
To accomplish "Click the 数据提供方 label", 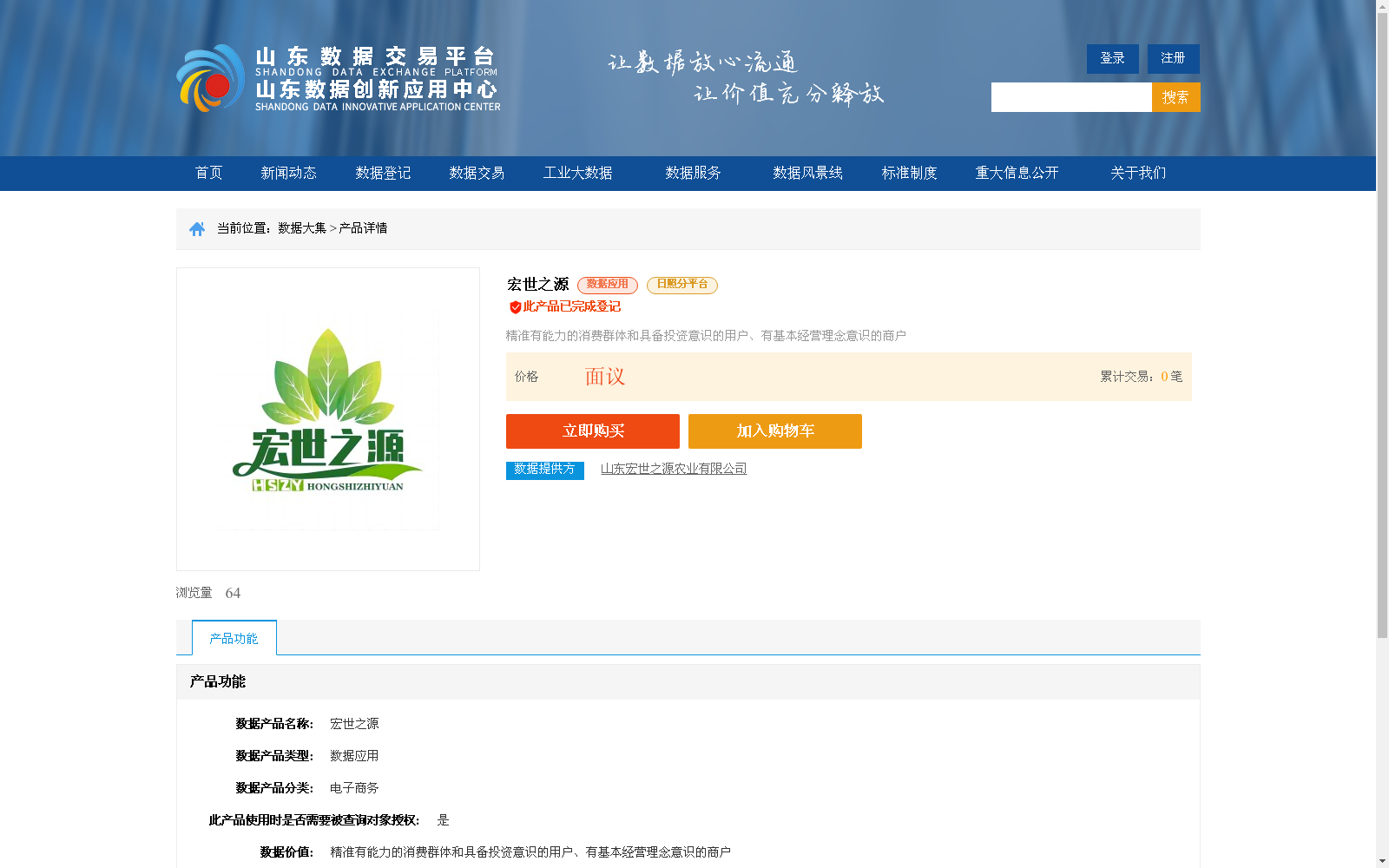I will pyautogui.click(x=545, y=470).
